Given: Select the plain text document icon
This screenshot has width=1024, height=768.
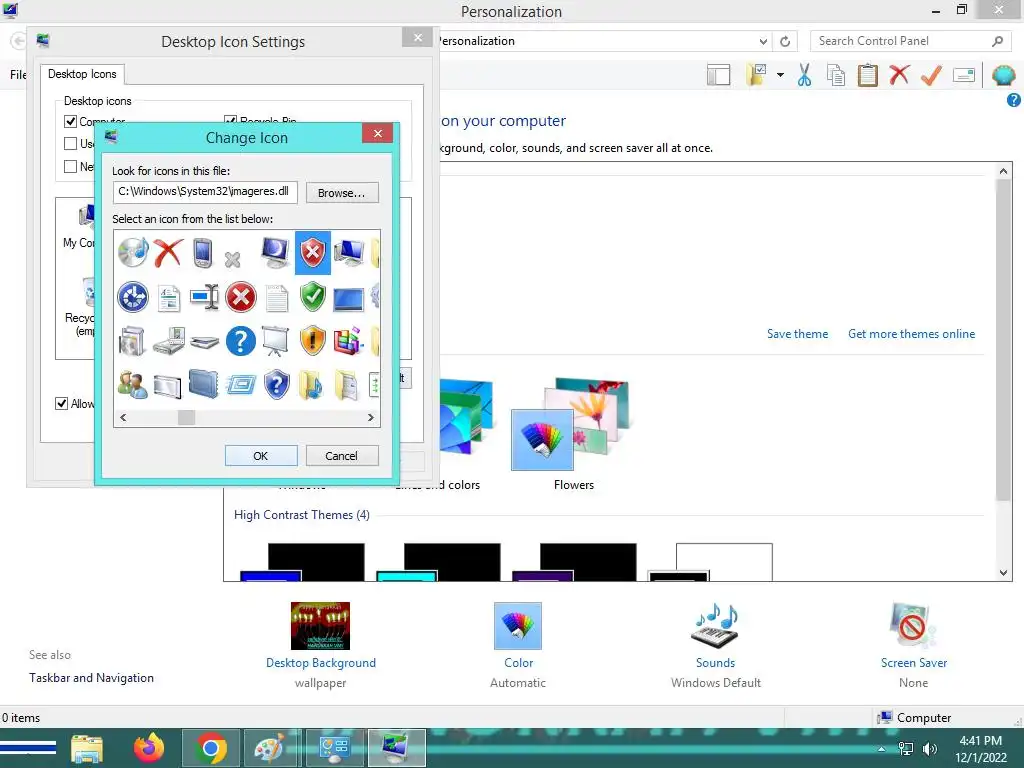Looking at the screenshot, I should pos(276,298).
